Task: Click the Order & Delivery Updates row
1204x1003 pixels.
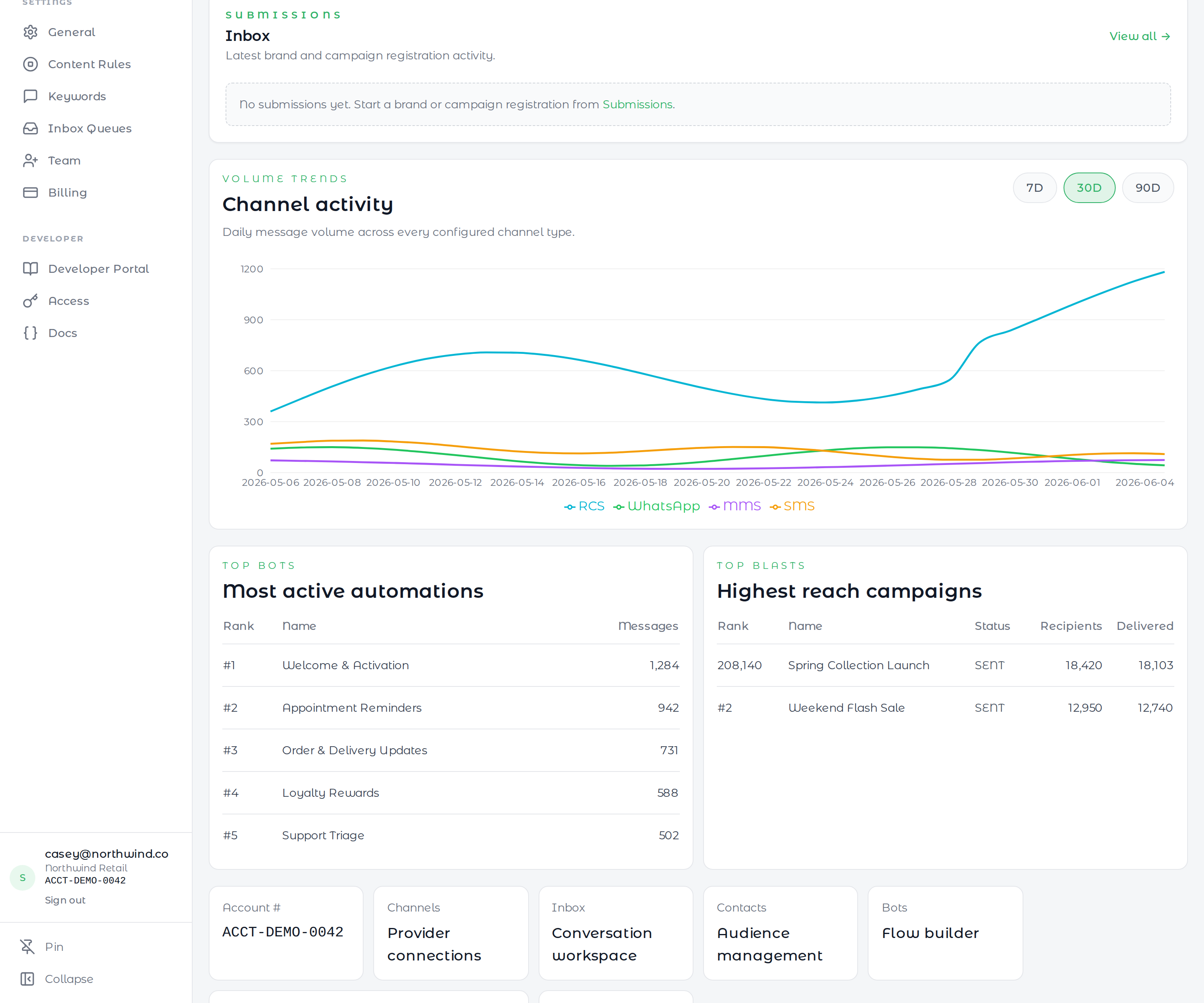Action: 451,750
